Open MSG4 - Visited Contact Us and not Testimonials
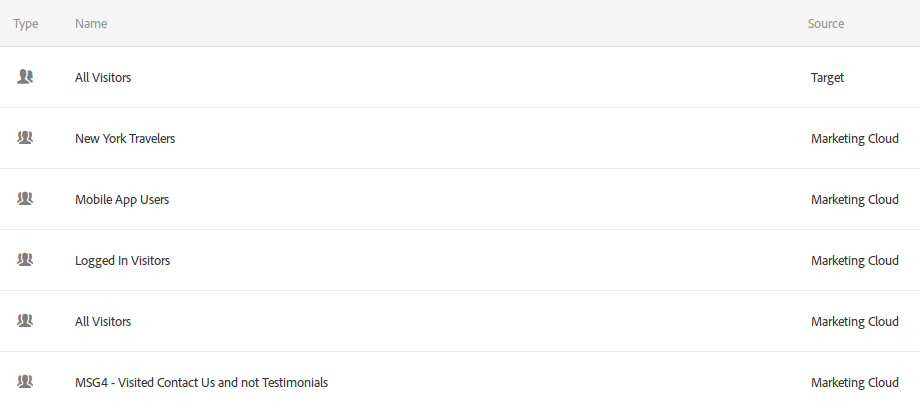 (201, 383)
